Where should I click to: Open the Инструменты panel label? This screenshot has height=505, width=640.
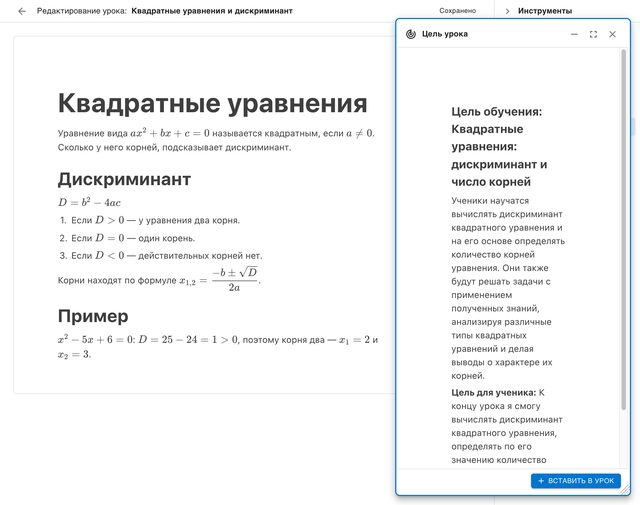(x=544, y=11)
